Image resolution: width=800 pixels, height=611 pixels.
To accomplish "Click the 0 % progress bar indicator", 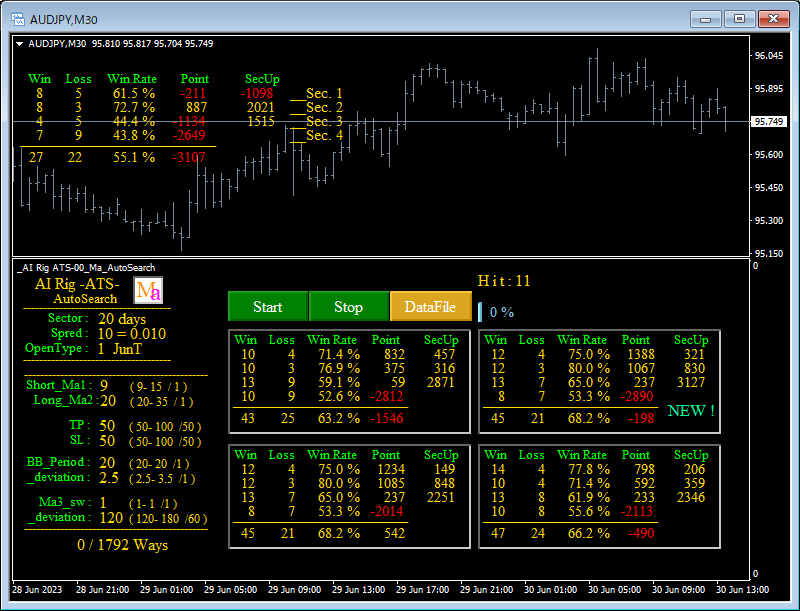I will click(480, 312).
